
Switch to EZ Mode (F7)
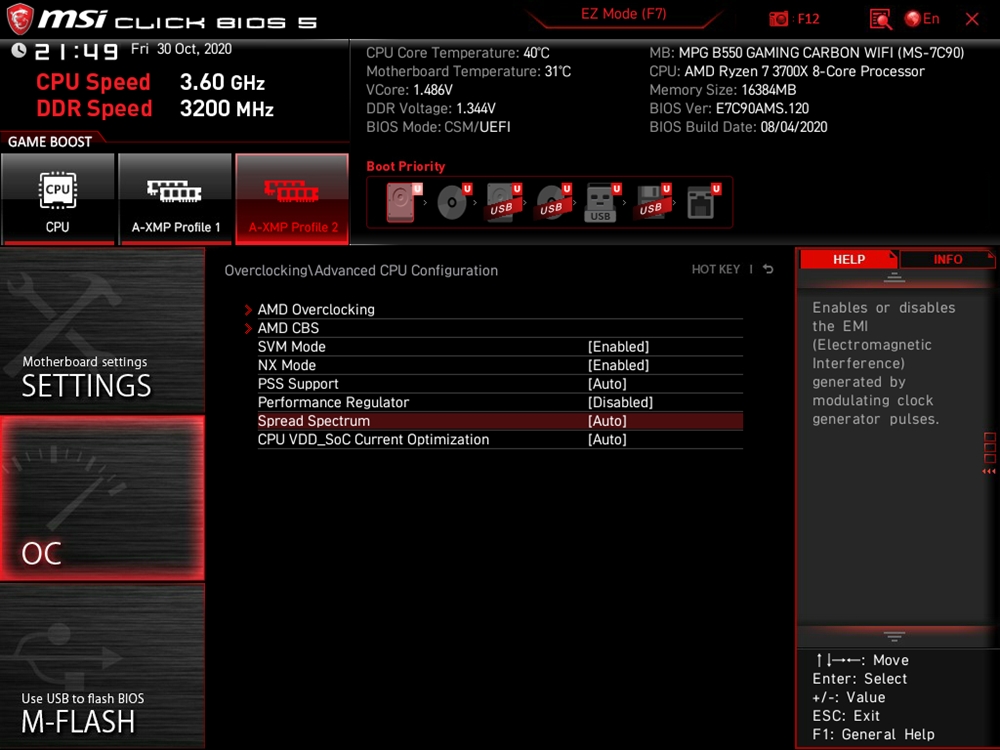click(x=623, y=14)
